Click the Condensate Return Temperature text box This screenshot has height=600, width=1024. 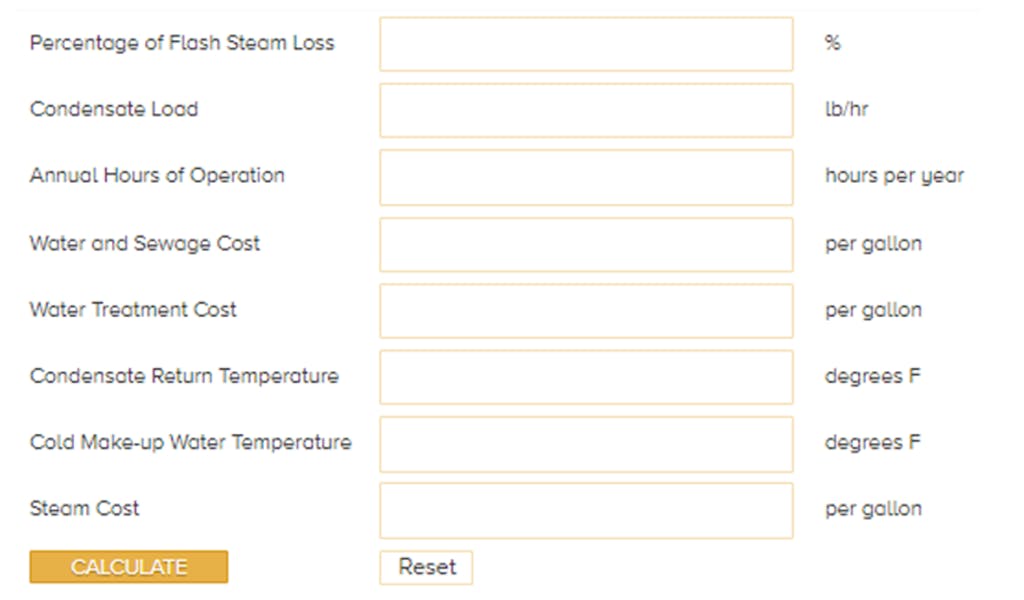(586, 377)
